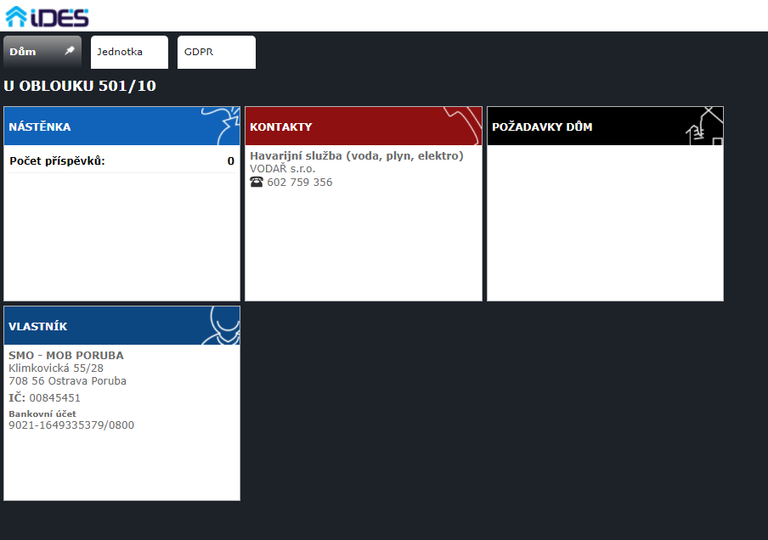Click bank account number 9021-1649335379/0800
Viewport: 768px width, 540px height.
click(71, 425)
